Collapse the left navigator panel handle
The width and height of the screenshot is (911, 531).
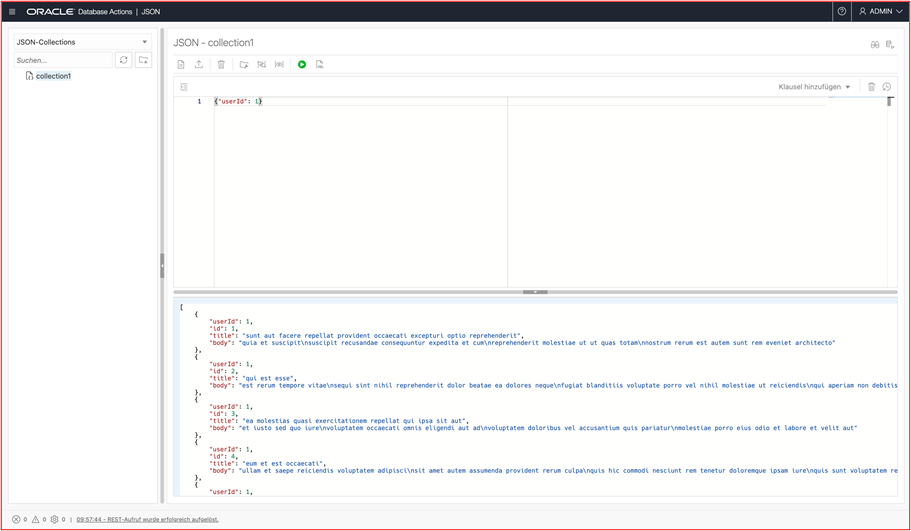click(x=162, y=266)
